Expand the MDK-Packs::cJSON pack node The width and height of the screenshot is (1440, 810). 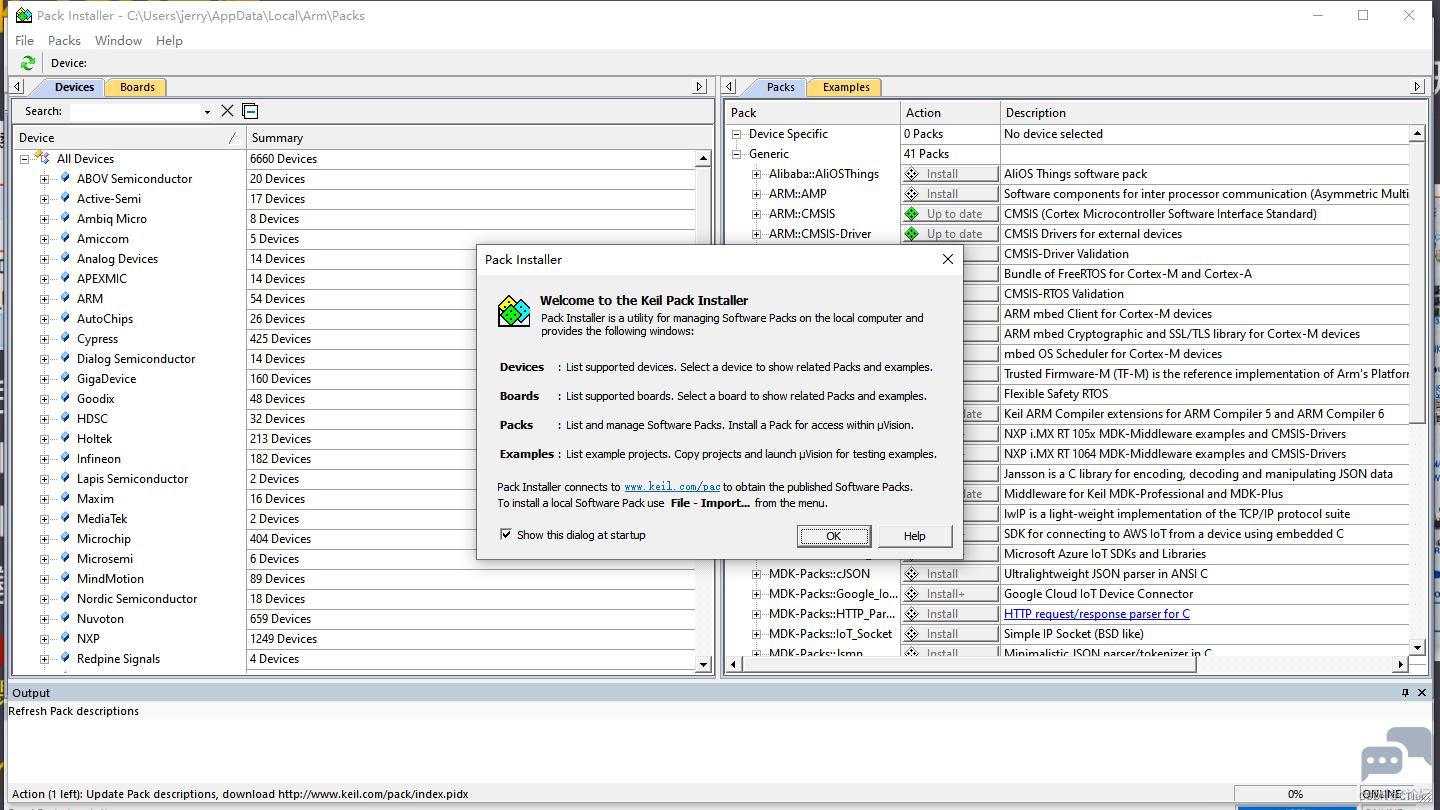(757, 574)
